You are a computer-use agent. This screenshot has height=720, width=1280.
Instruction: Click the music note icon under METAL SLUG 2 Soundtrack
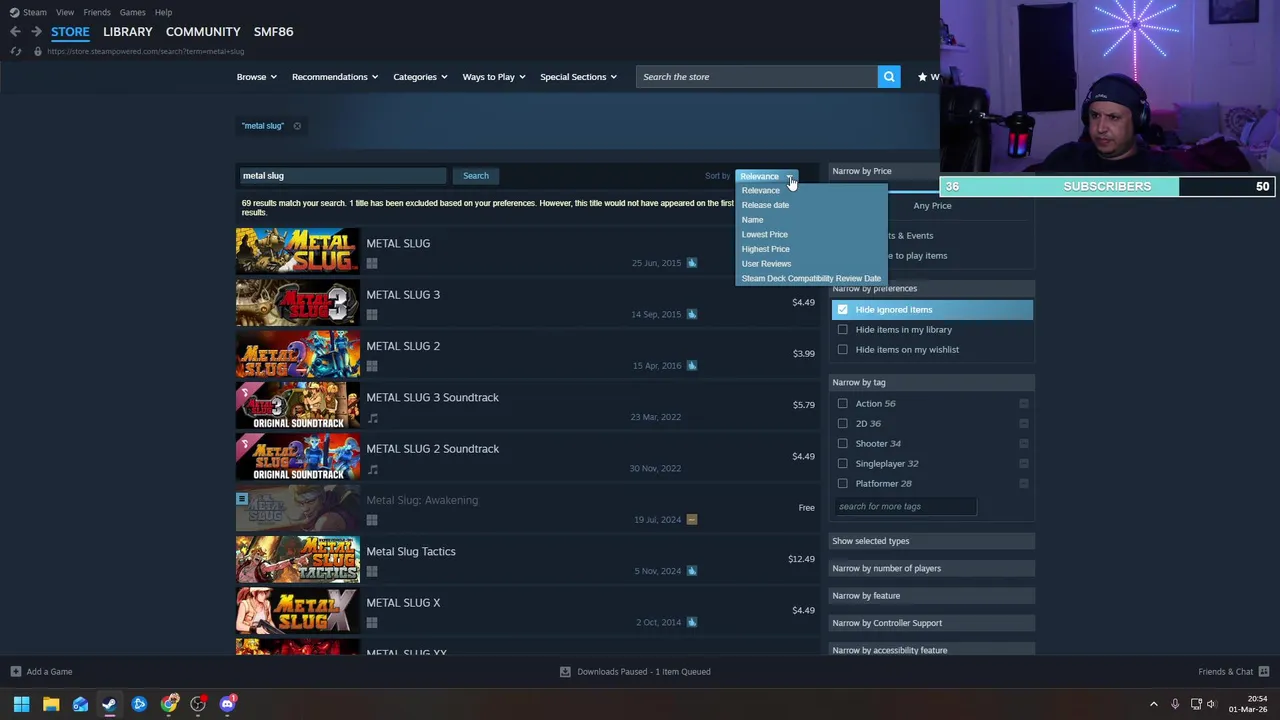pos(372,469)
